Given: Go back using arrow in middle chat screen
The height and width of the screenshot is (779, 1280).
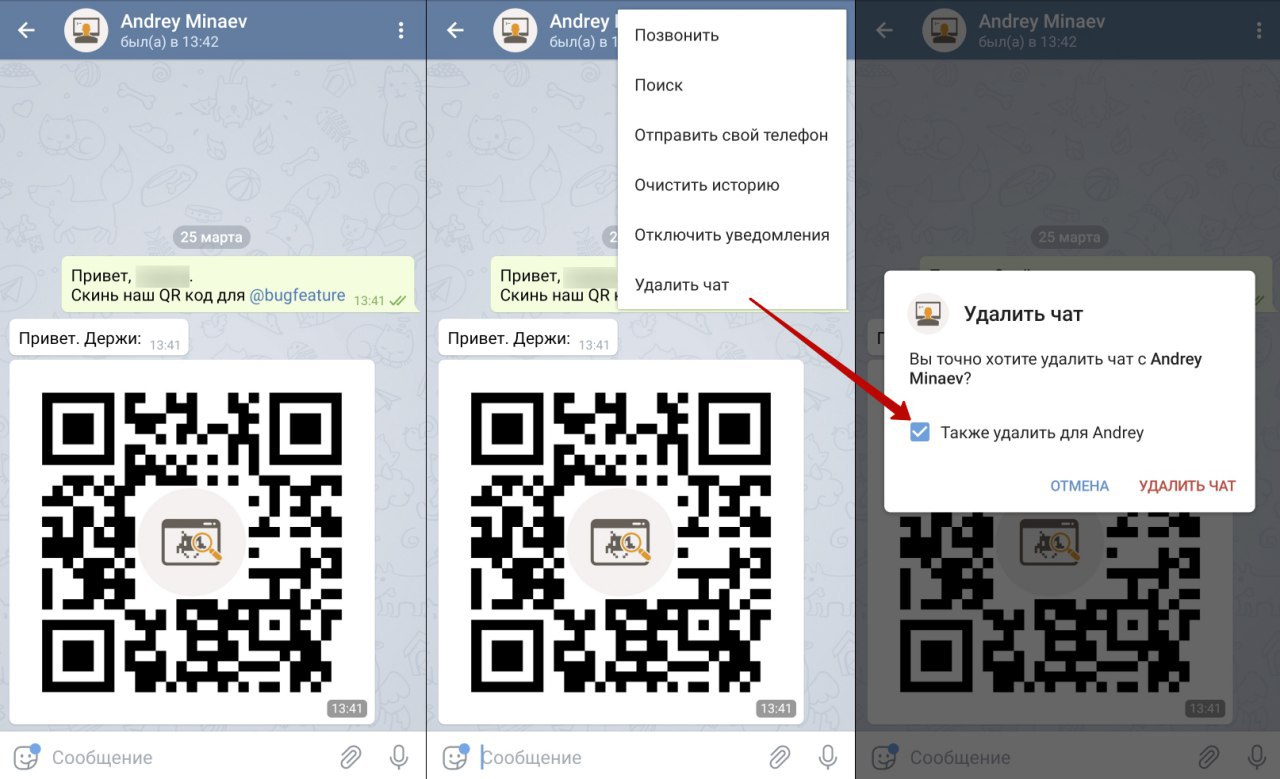Looking at the screenshot, I should tap(455, 30).
